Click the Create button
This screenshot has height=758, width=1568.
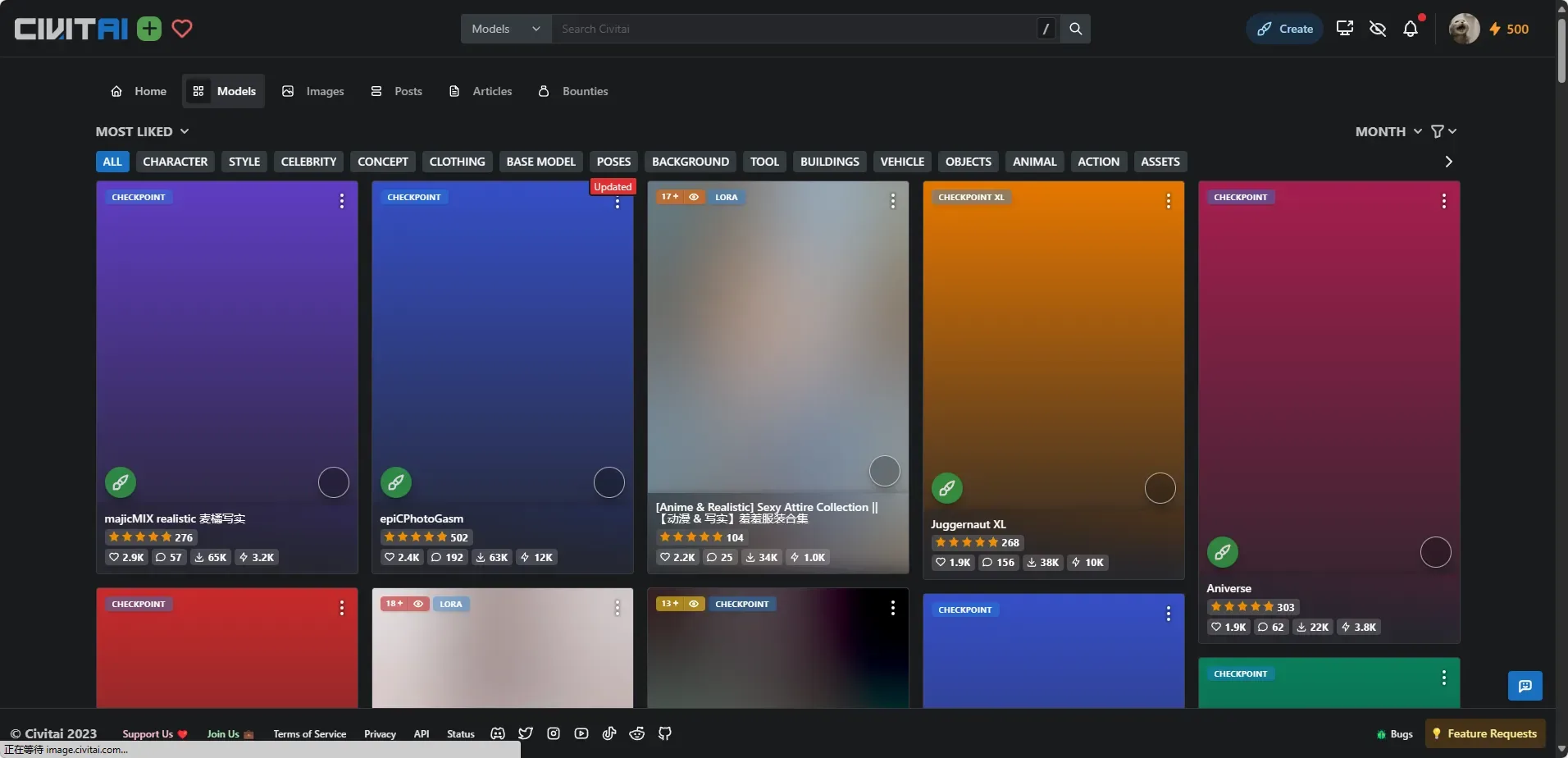pyautogui.click(x=1285, y=29)
